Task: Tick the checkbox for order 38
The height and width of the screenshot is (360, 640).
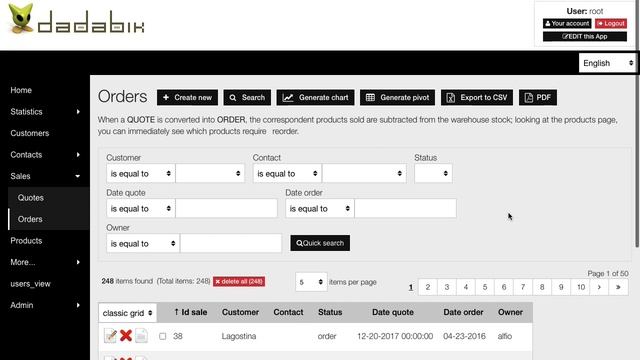Action: point(162,336)
